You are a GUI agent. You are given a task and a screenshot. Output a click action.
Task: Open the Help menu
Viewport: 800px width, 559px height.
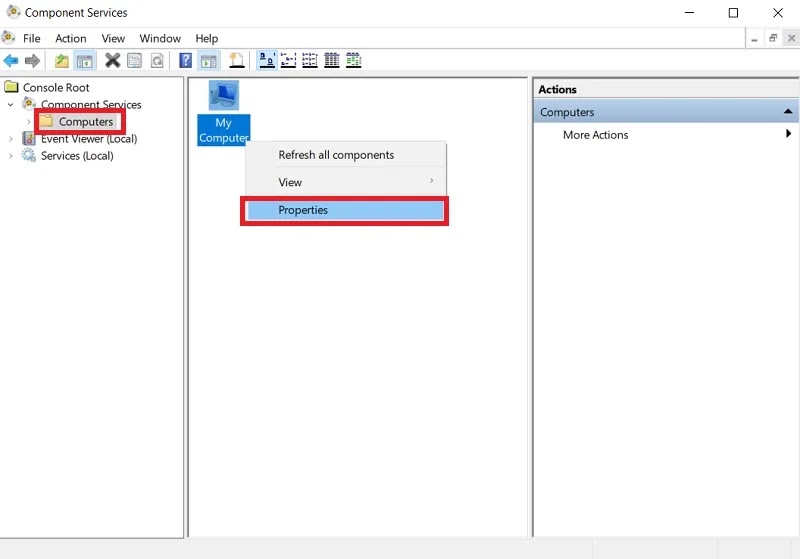pos(207,39)
